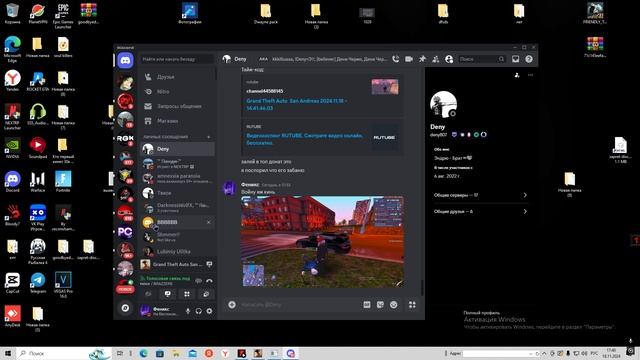Mute the microphone in user panel
The image size is (640, 360).
(188, 311)
